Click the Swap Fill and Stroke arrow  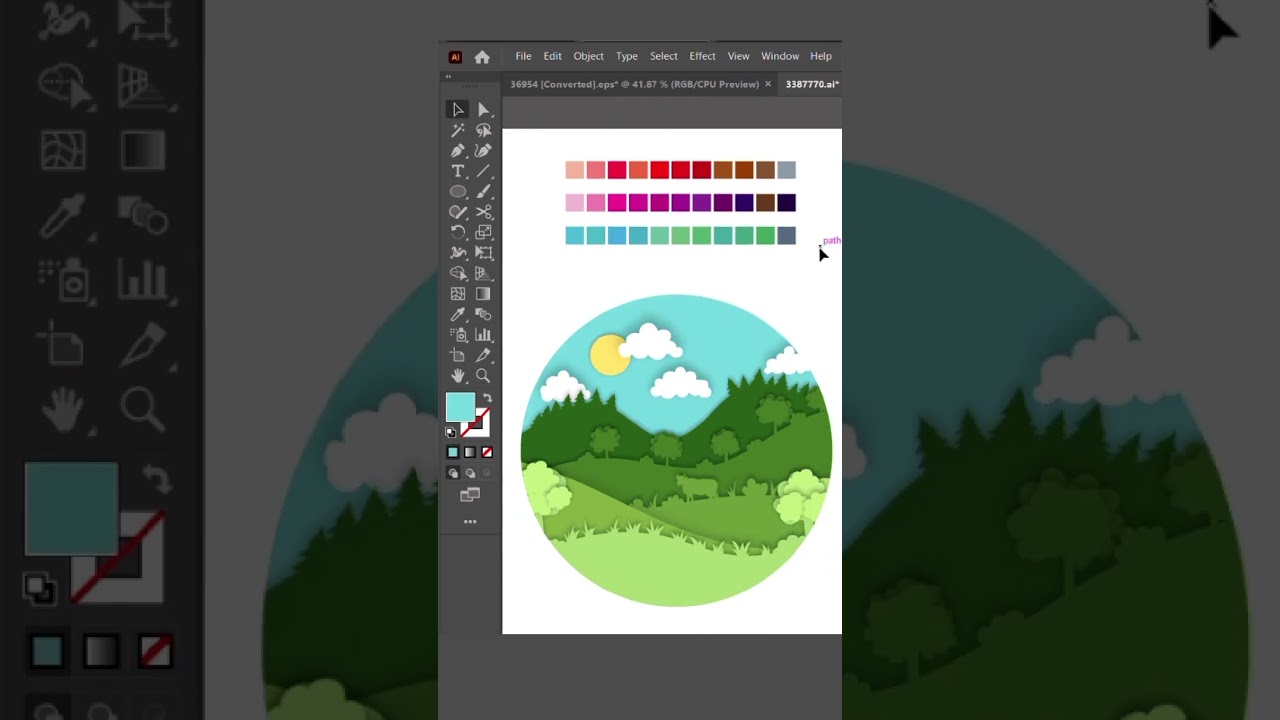click(x=487, y=398)
